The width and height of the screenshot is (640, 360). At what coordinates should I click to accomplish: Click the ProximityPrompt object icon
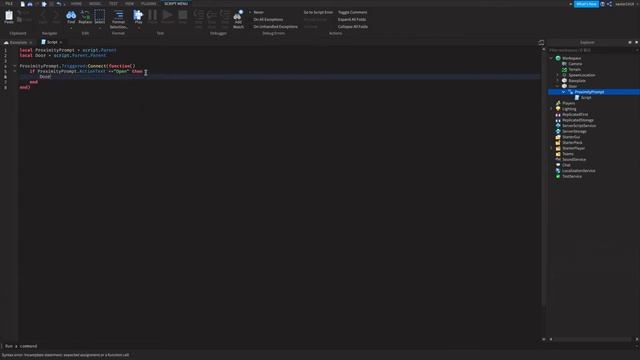(x=571, y=92)
